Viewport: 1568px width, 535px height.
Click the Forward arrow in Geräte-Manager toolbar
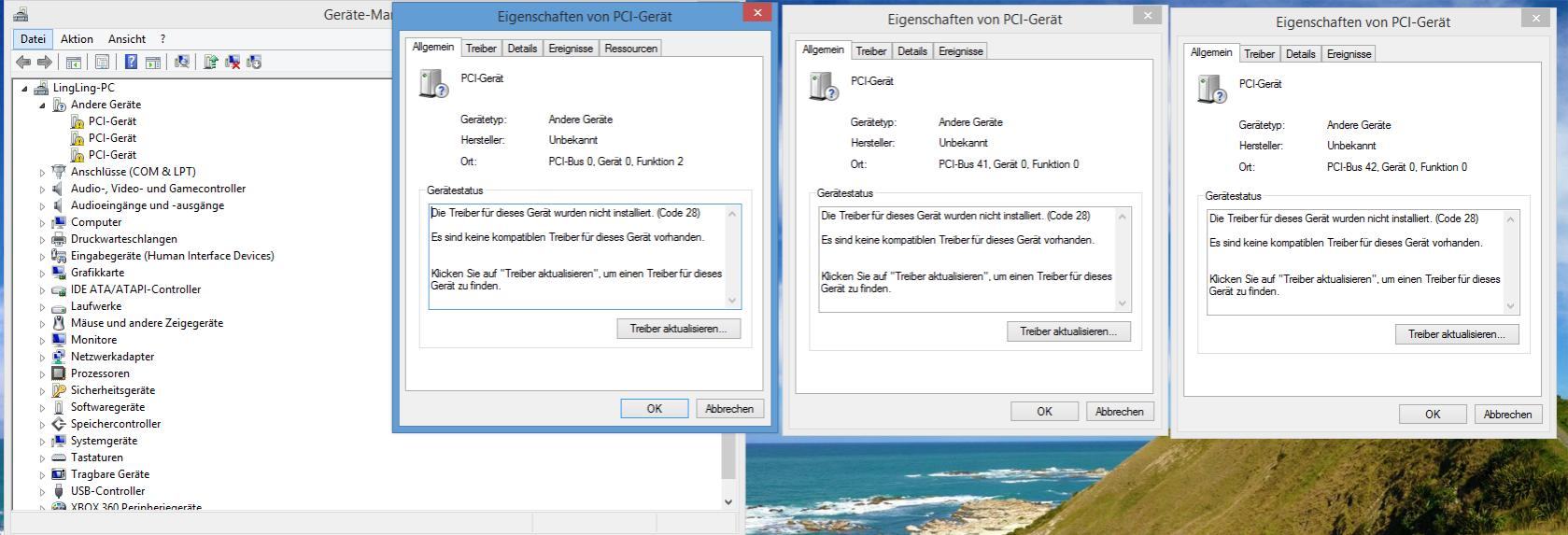coord(44,63)
